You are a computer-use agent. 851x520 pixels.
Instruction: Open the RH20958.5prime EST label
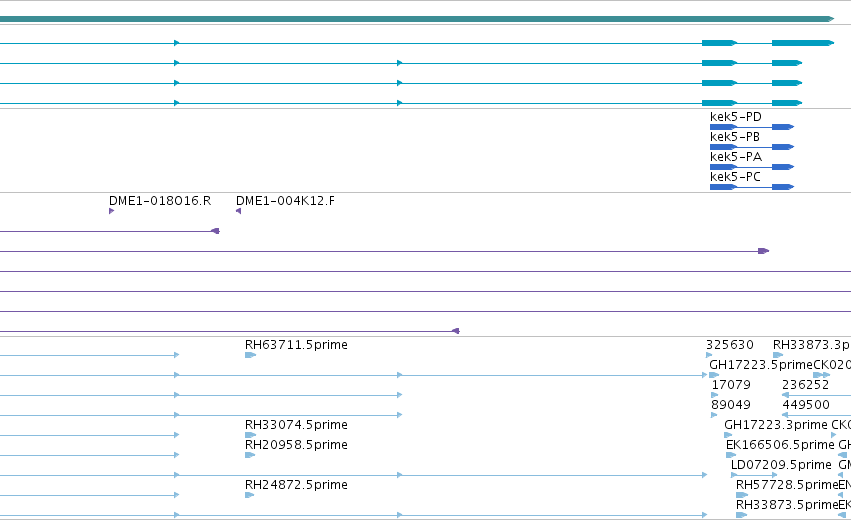(x=296, y=445)
